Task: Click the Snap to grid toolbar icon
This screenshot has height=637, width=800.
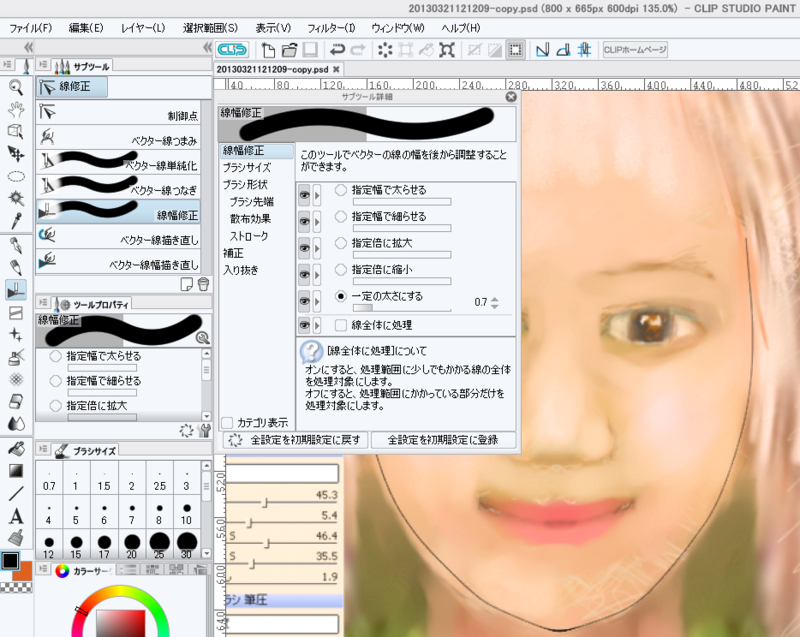Action: [584, 49]
